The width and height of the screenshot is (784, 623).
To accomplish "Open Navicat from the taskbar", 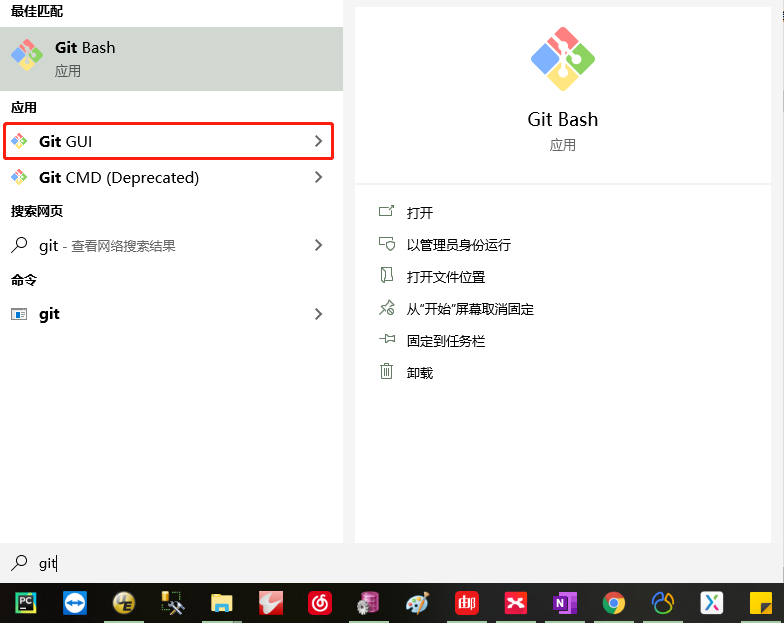I will pyautogui.click(x=662, y=603).
